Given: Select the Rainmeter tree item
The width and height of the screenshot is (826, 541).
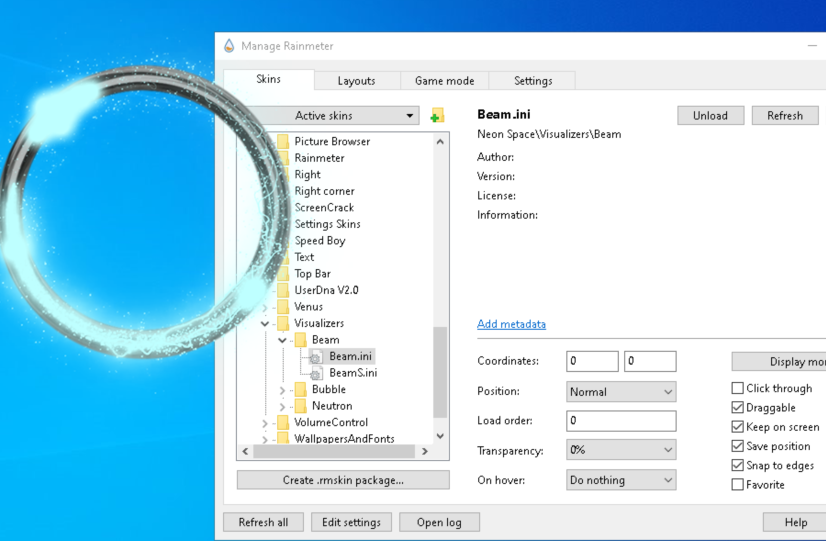Looking at the screenshot, I should (x=319, y=158).
